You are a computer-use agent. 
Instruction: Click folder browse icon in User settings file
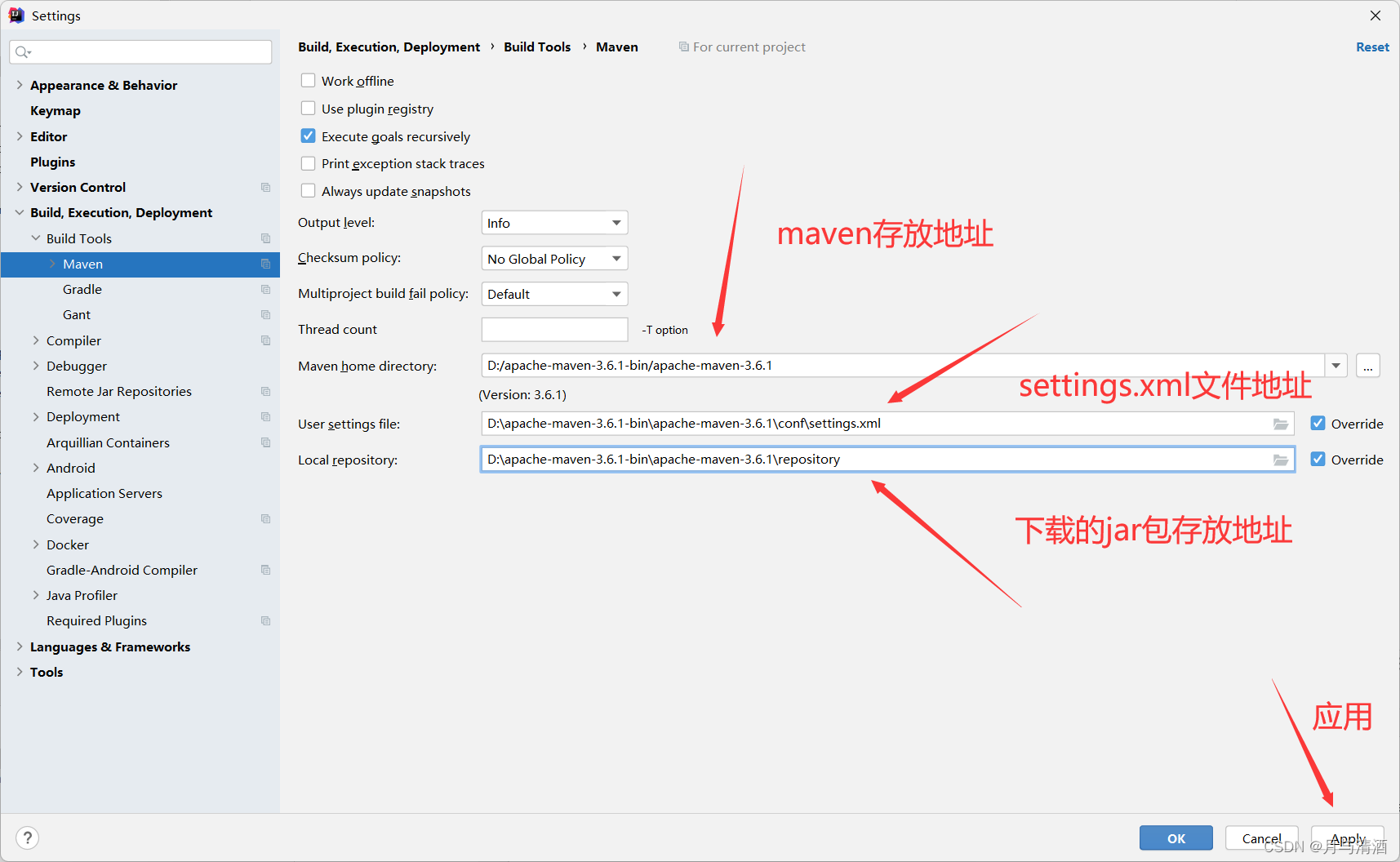tap(1281, 424)
